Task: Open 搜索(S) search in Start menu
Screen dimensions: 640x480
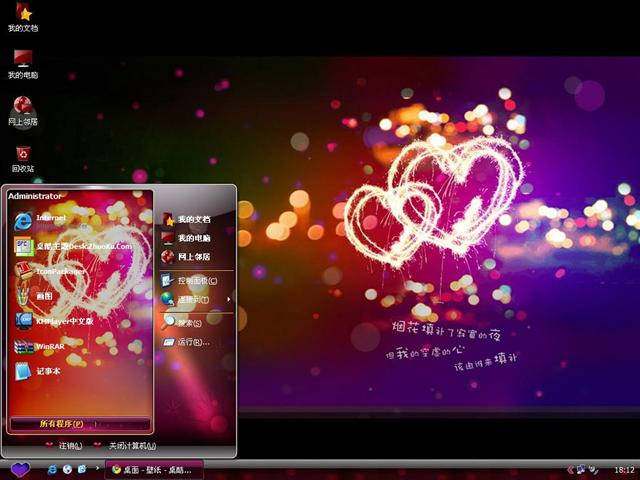Action: [x=197, y=323]
